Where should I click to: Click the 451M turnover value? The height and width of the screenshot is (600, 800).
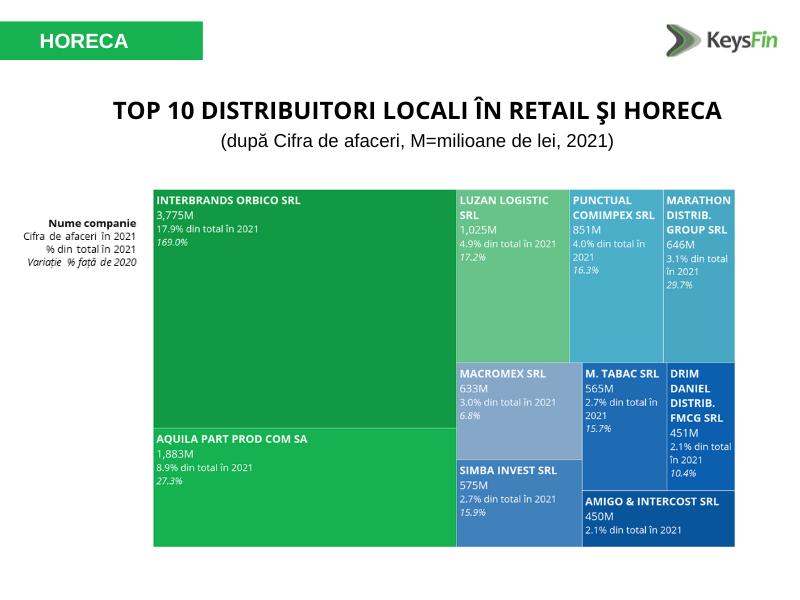[x=684, y=433]
